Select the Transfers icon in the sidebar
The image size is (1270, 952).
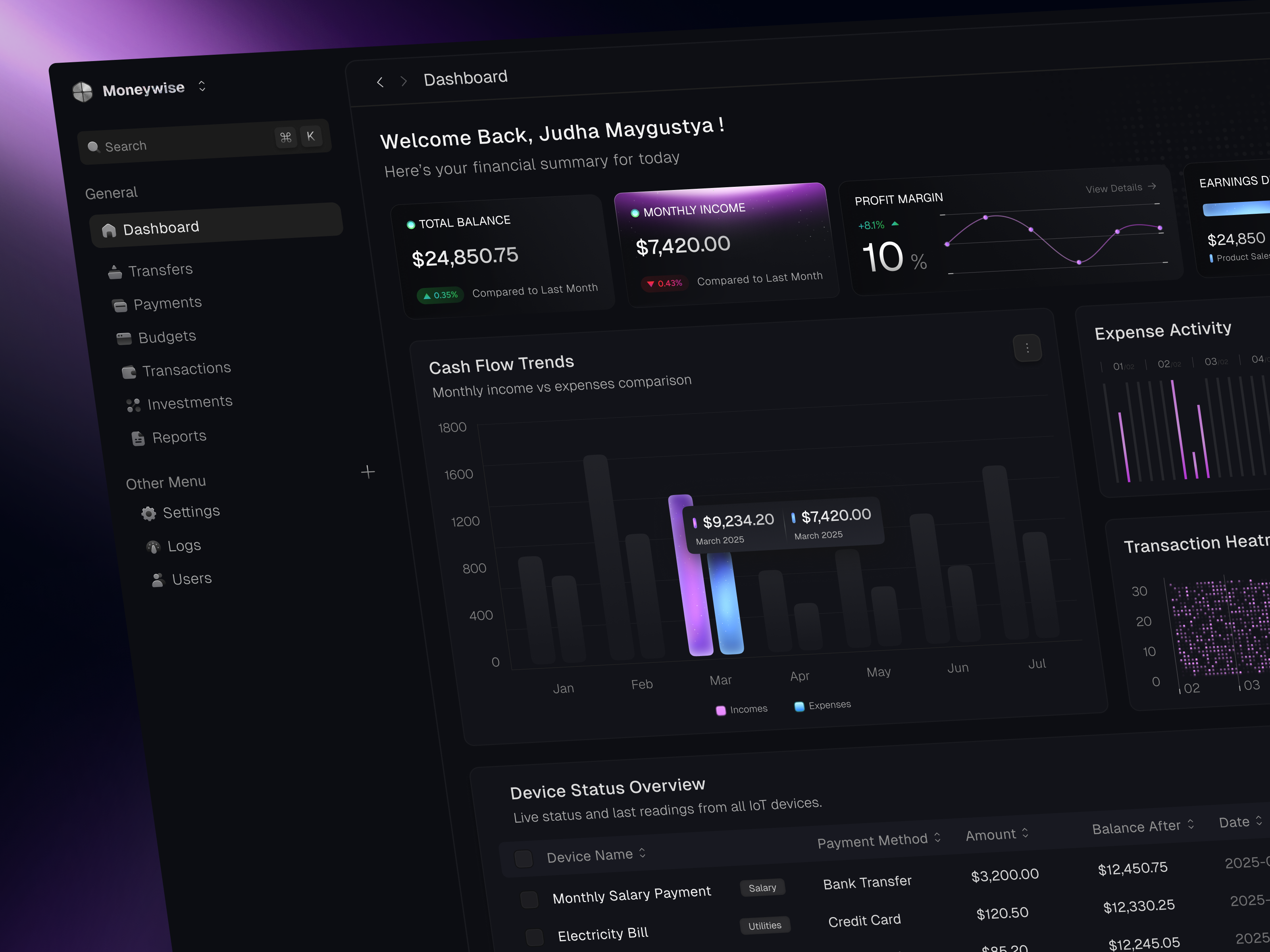(115, 271)
